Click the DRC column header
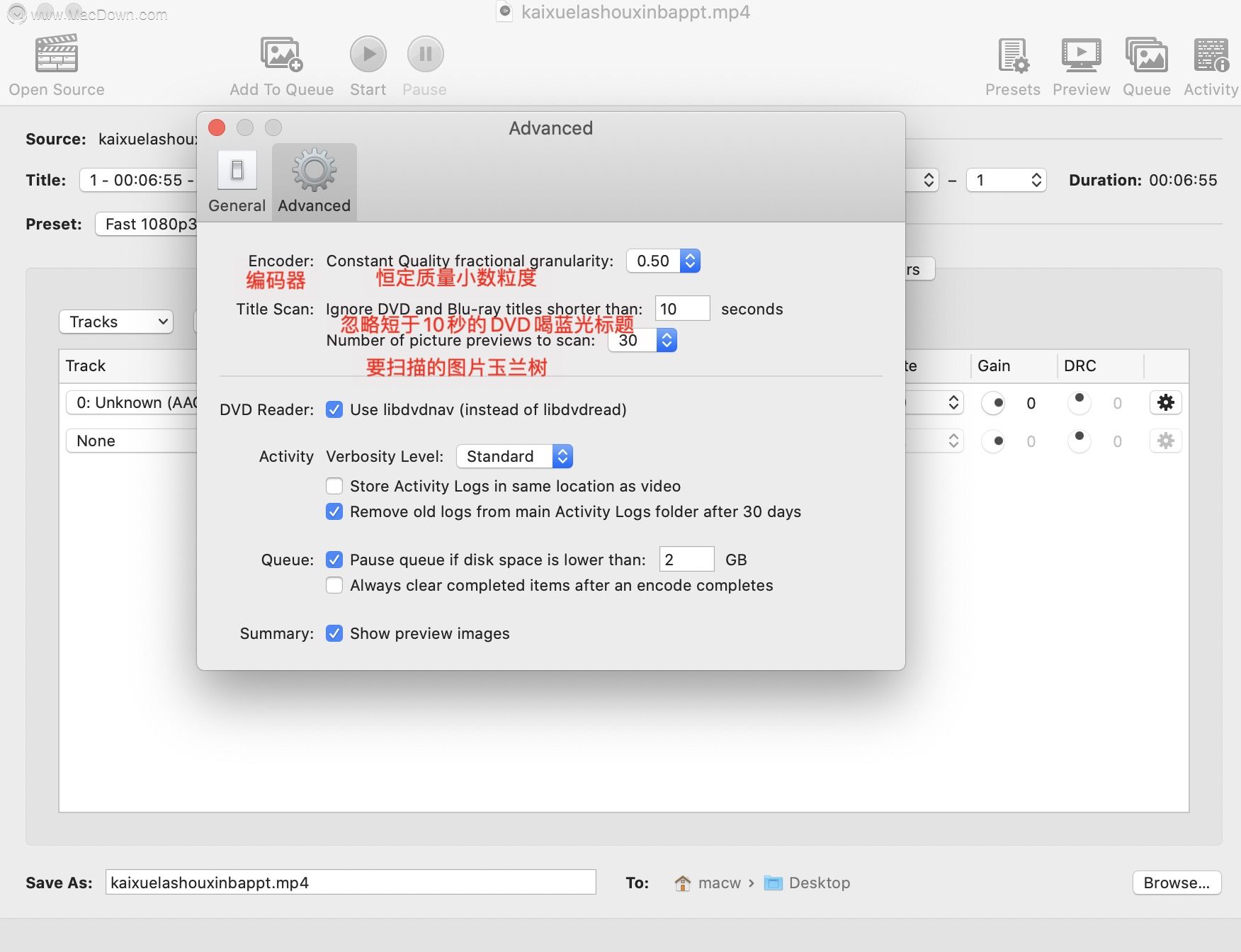Screen dimensions: 1241x952 coord(1100,365)
